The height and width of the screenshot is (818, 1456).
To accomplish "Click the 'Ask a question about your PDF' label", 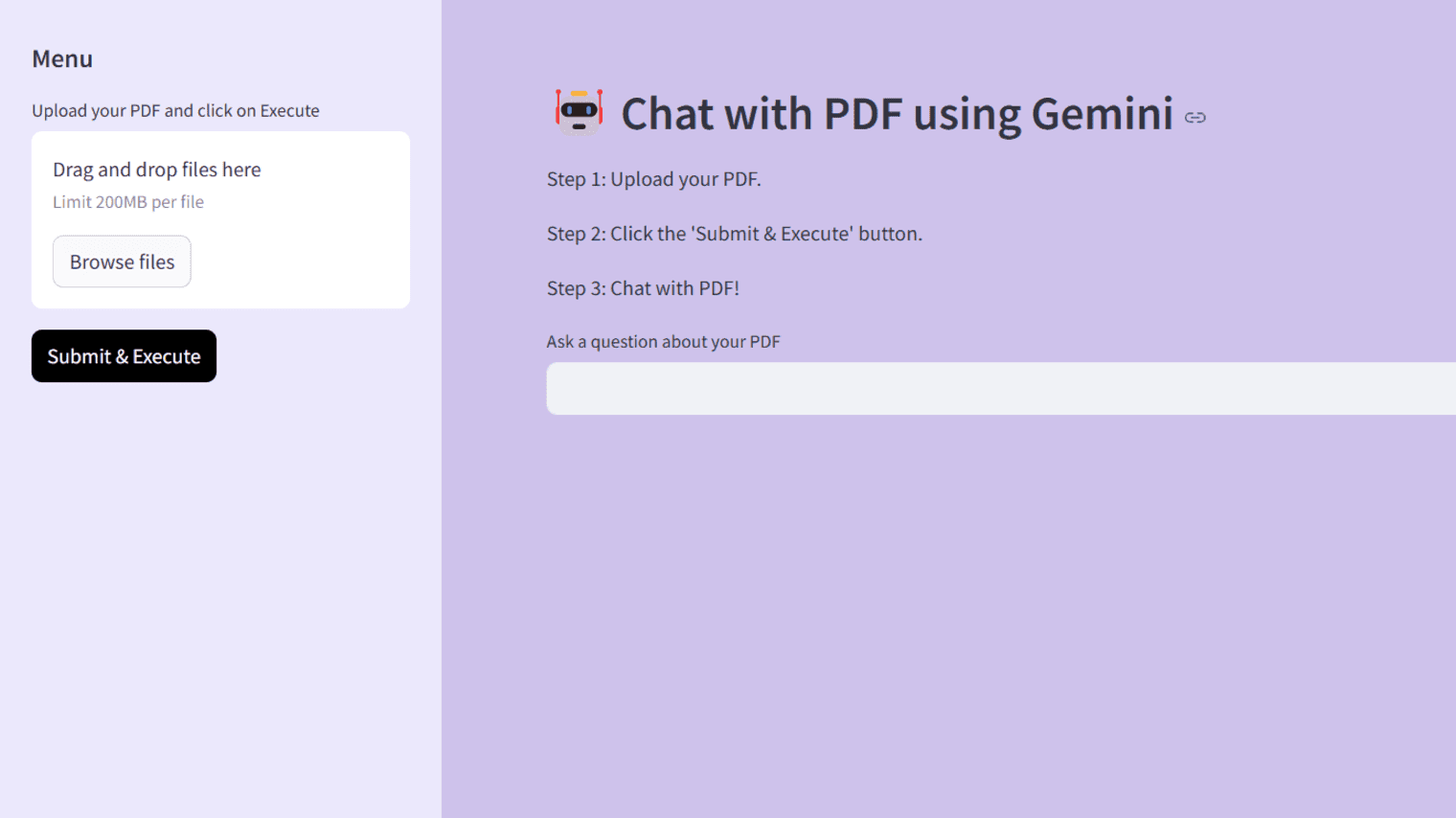I will click(663, 342).
